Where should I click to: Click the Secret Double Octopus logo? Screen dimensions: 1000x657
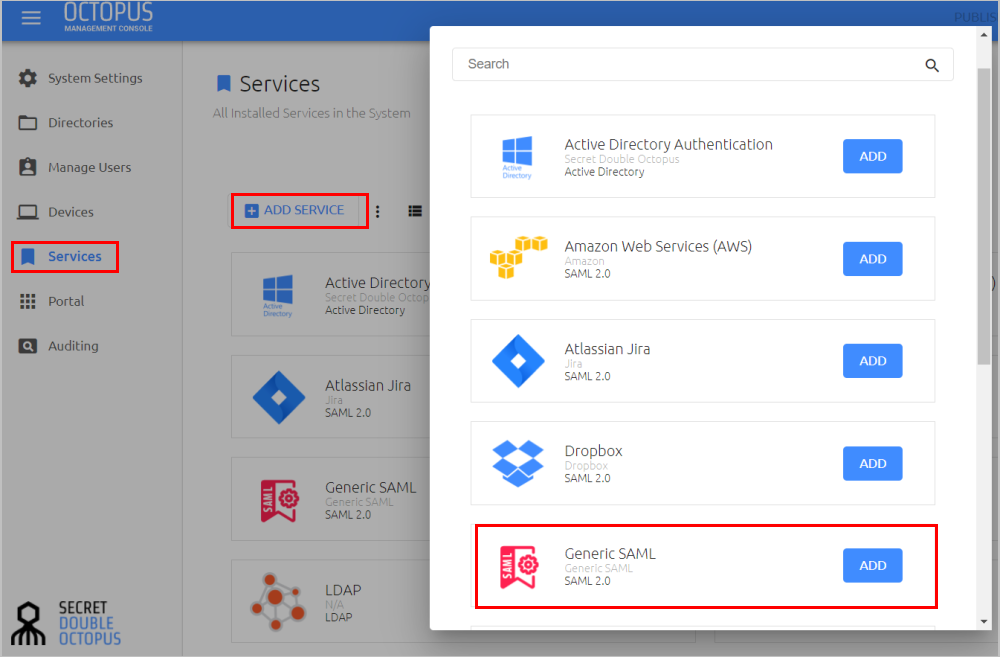67,623
